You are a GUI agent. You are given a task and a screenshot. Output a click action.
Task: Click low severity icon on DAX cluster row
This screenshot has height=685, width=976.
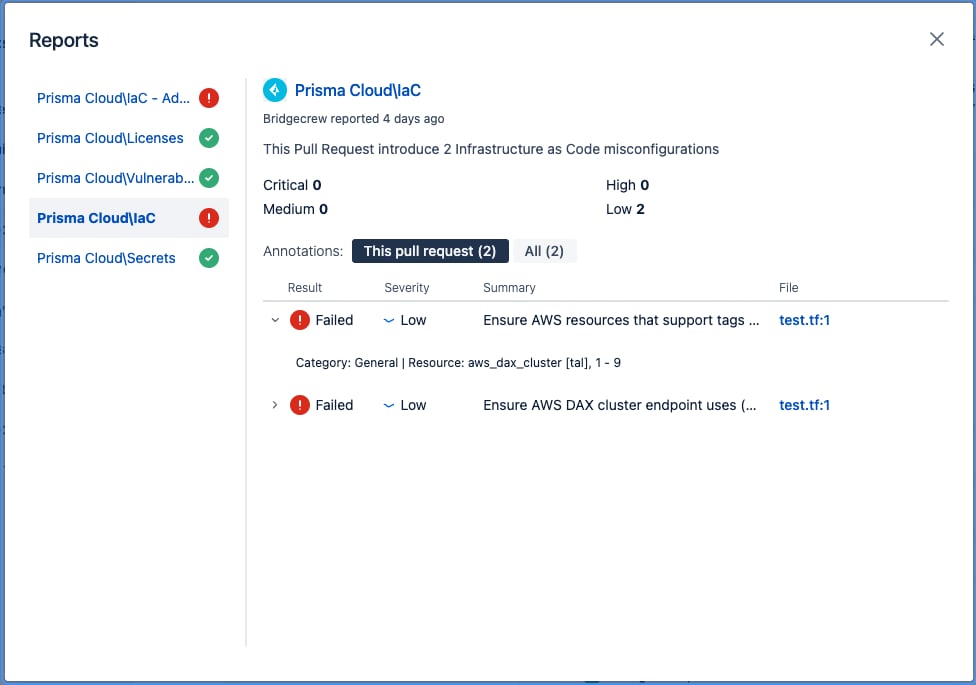click(x=389, y=405)
